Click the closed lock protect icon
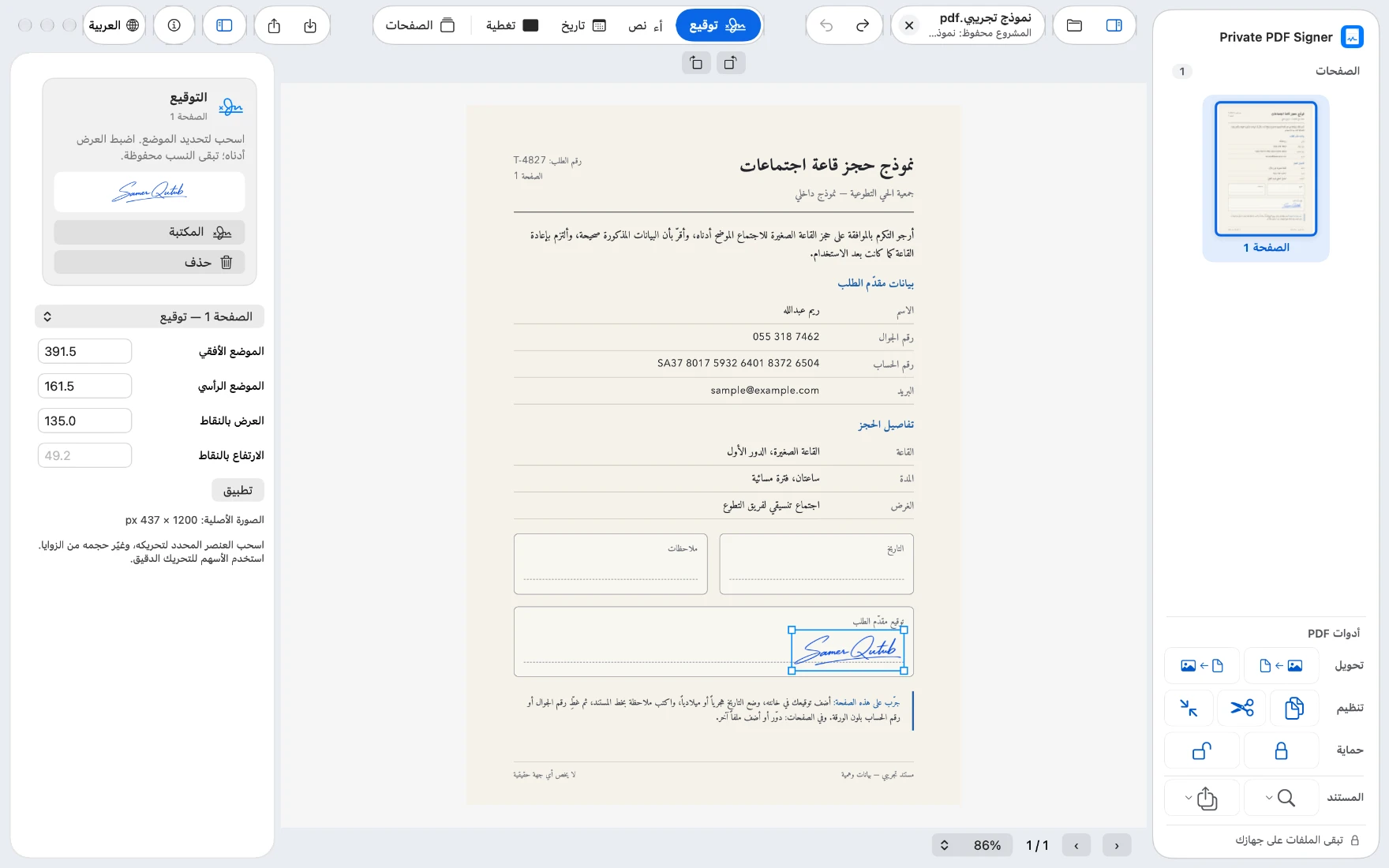The width and height of the screenshot is (1389, 868). [x=1282, y=750]
